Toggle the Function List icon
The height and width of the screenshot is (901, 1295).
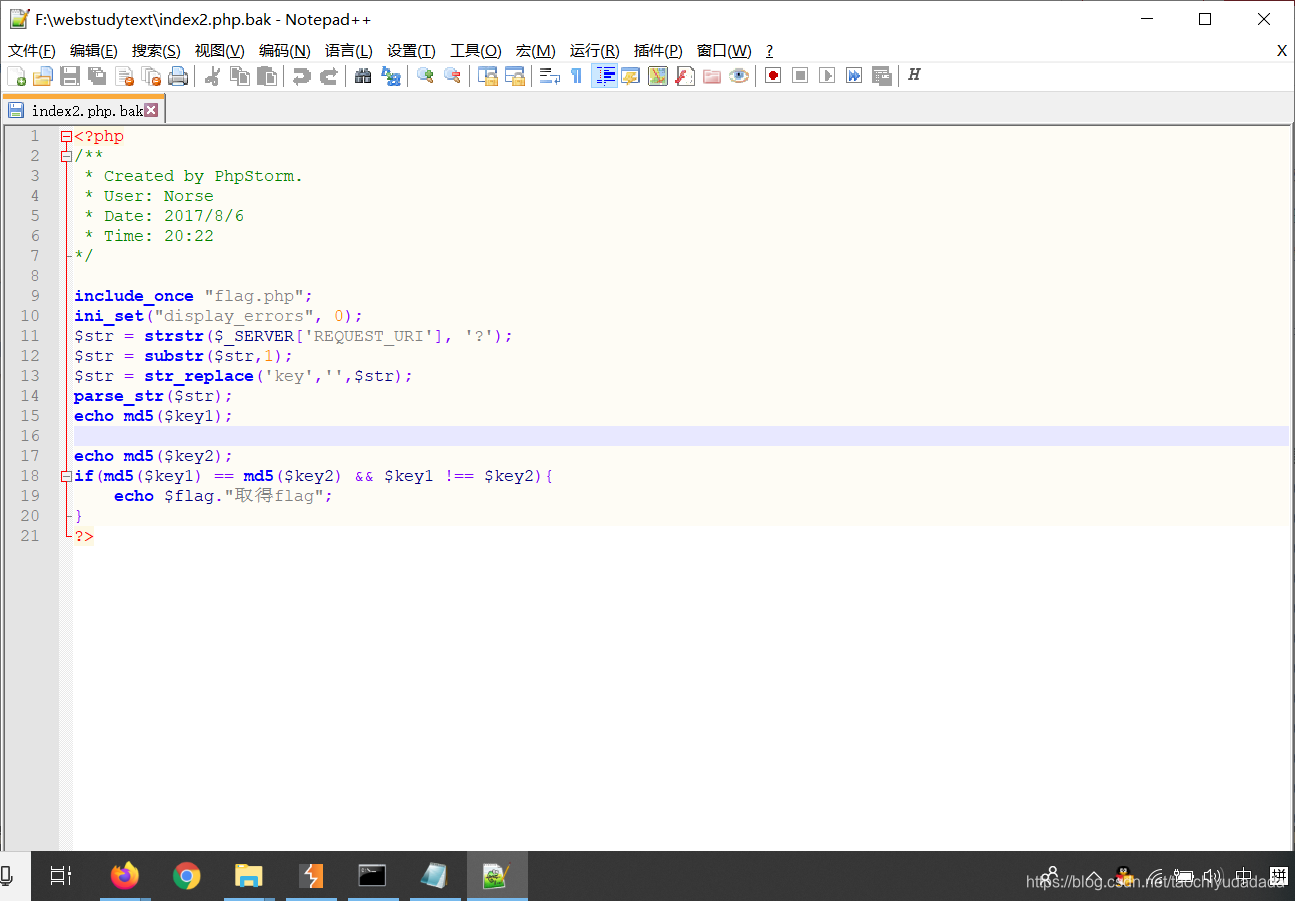coord(685,76)
